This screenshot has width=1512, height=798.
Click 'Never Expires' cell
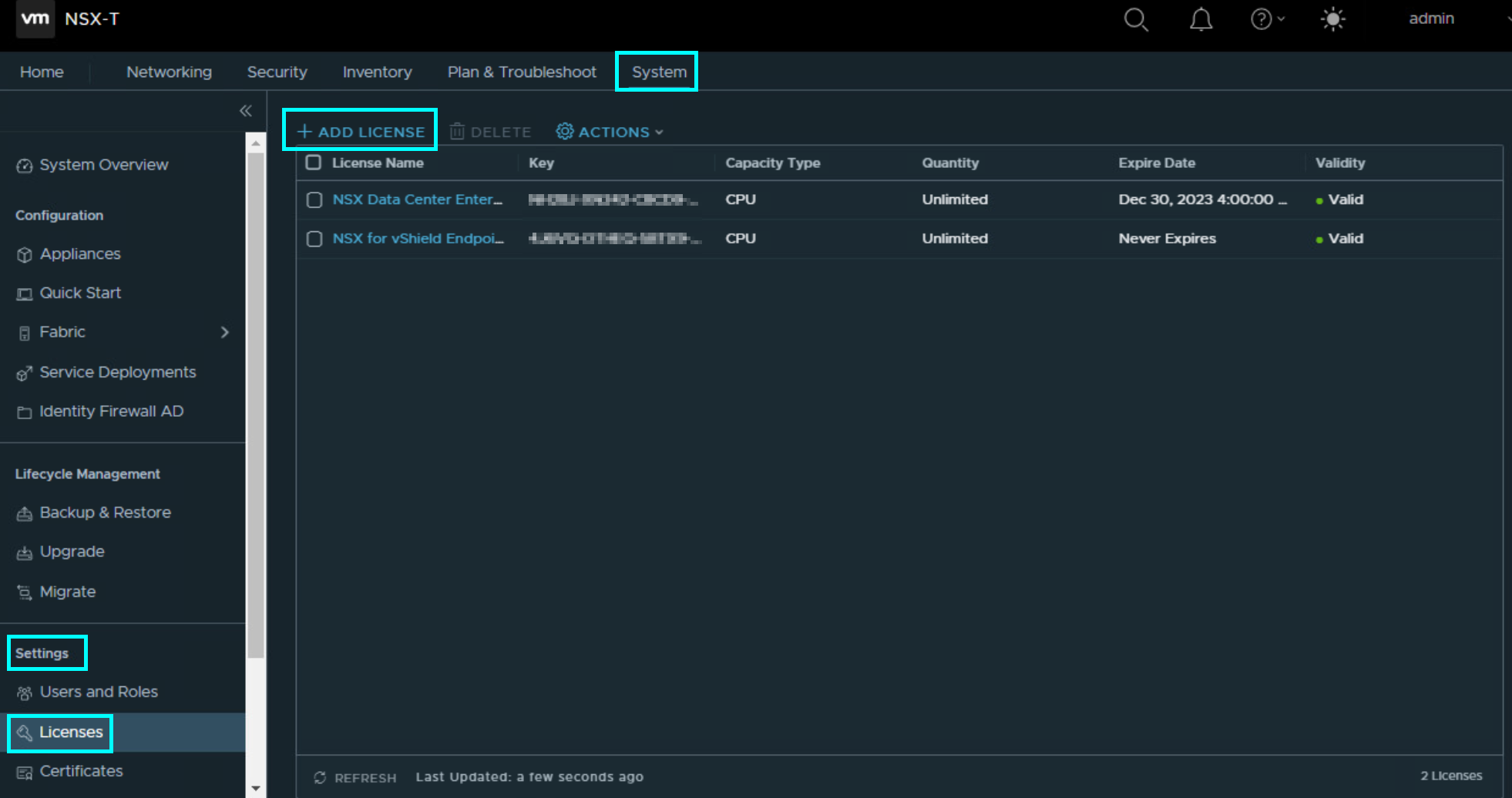point(1167,239)
